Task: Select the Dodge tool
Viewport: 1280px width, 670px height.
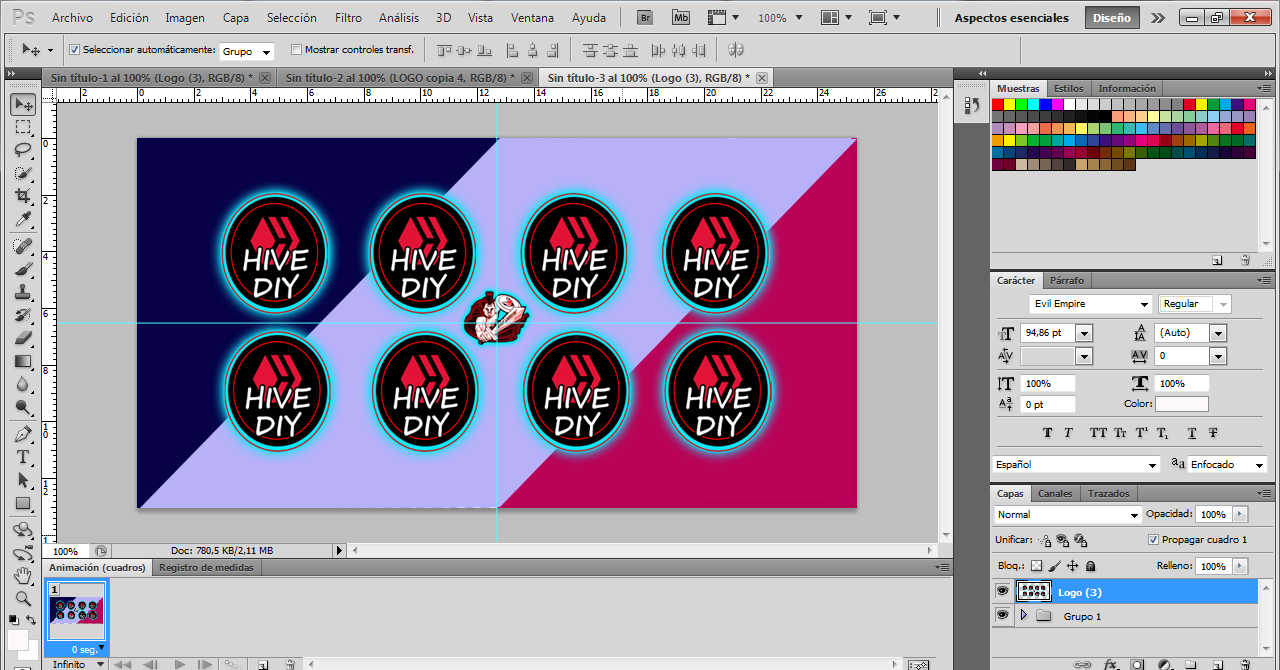Action: [23, 407]
